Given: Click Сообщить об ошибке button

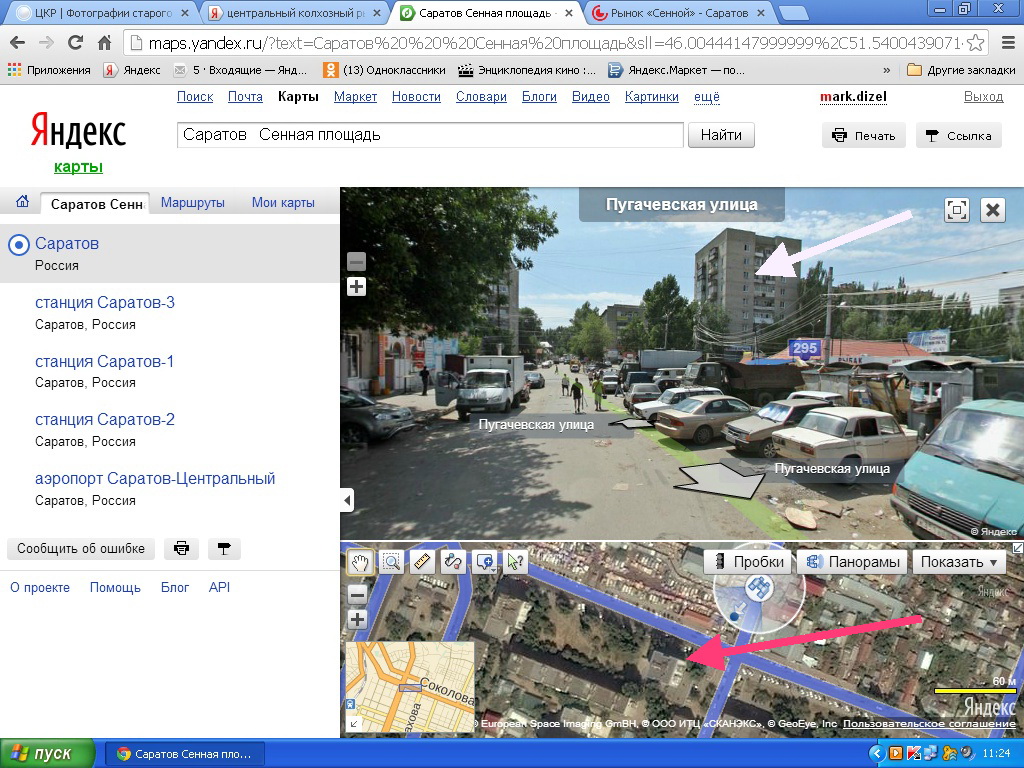Looking at the screenshot, I should (x=81, y=549).
